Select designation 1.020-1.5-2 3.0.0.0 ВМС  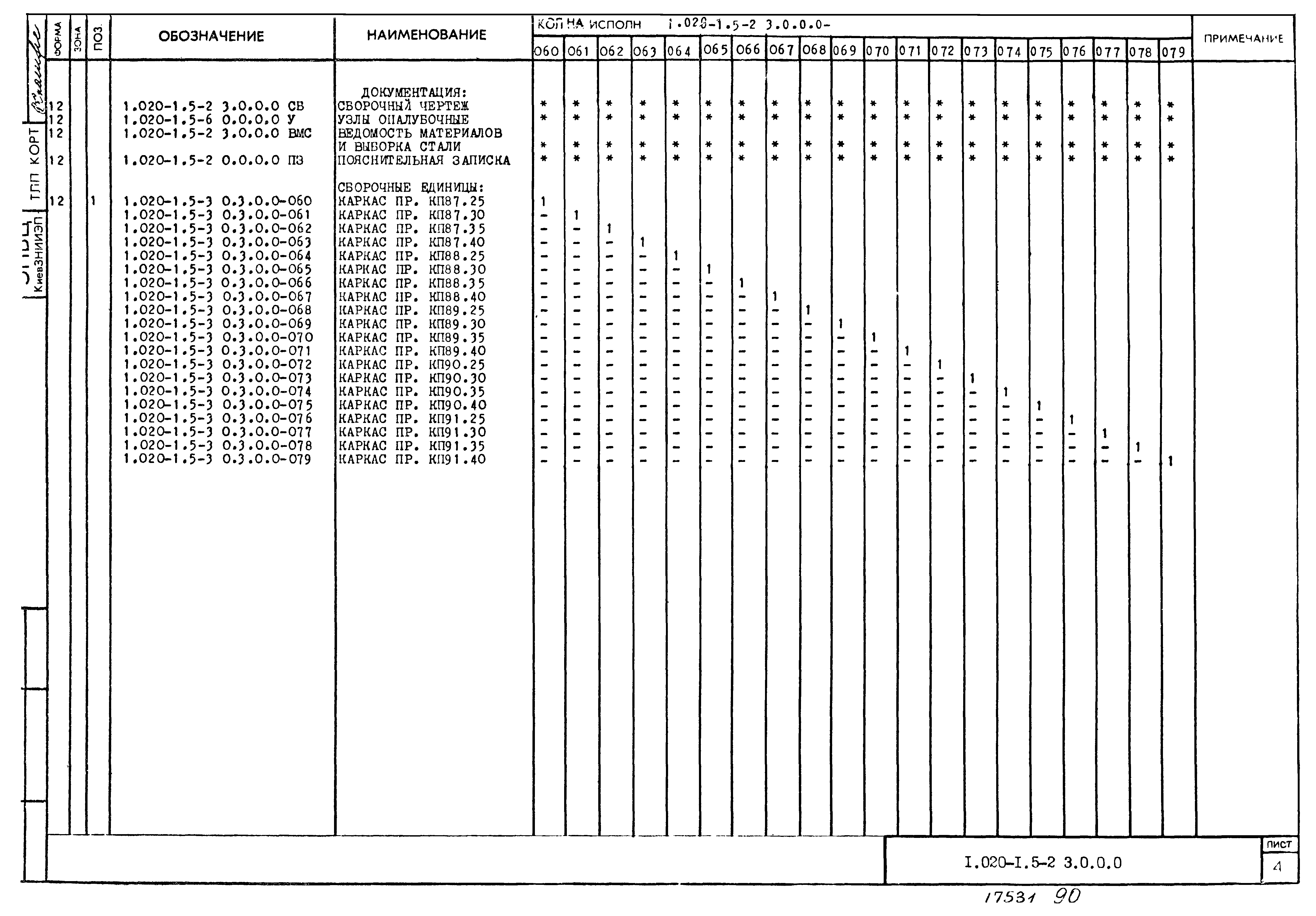pyautogui.click(x=218, y=133)
